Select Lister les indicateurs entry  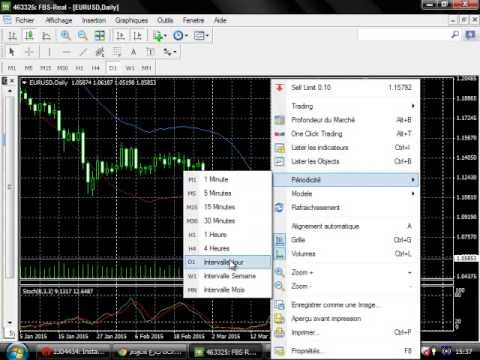(345, 148)
